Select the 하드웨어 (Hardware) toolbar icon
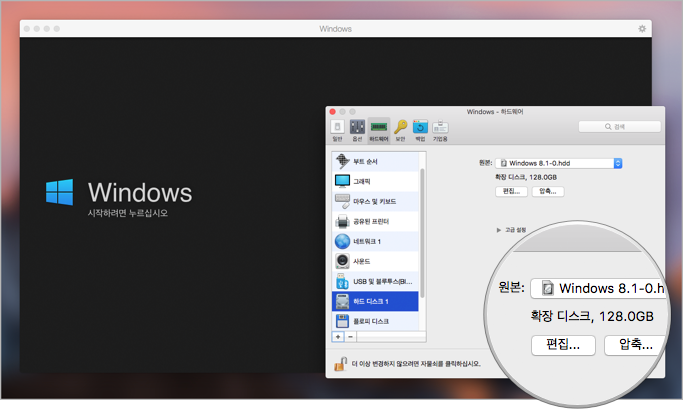683x409 pixels. [x=379, y=130]
